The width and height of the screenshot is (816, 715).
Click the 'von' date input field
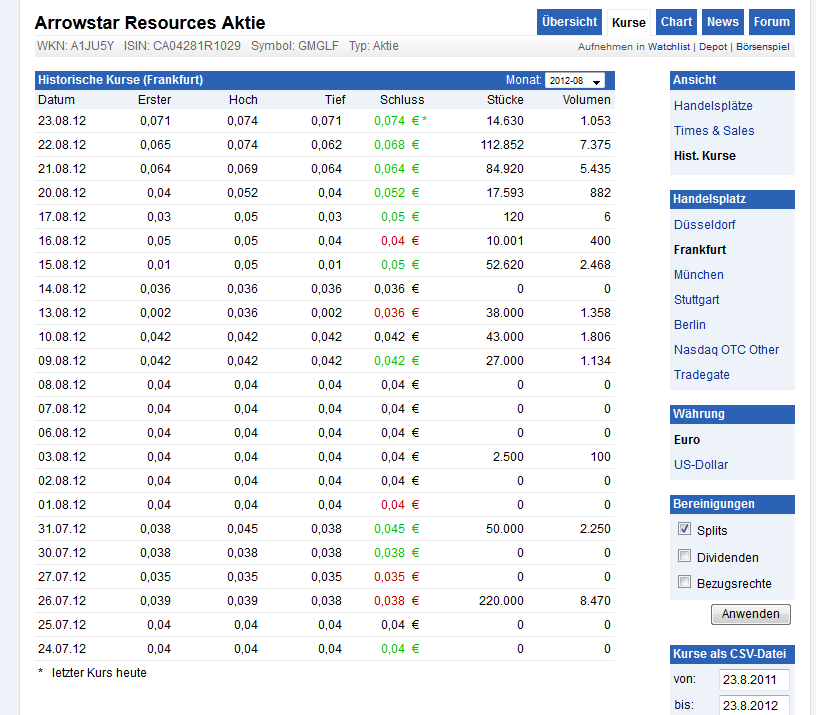(x=753, y=679)
